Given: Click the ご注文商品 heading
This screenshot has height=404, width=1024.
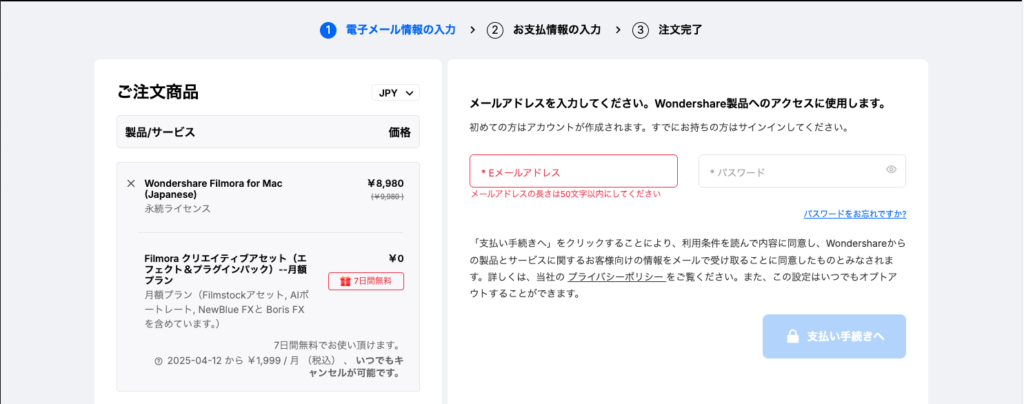Looking at the screenshot, I should (158, 92).
